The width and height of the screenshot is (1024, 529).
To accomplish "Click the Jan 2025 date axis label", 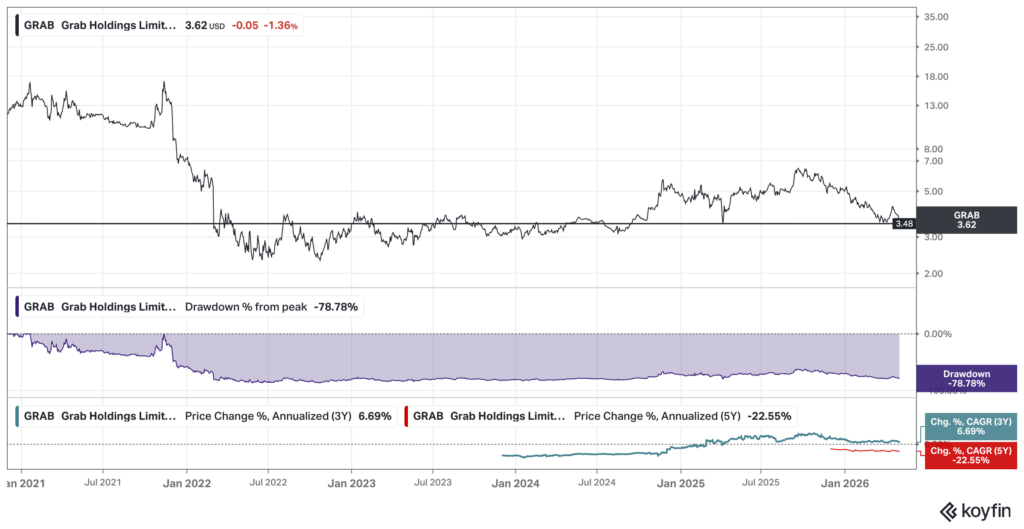I will click(x=680, y=483).
